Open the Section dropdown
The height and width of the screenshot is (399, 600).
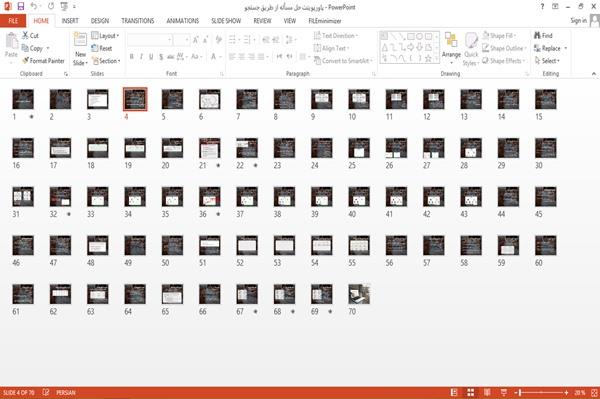point(106,61)
